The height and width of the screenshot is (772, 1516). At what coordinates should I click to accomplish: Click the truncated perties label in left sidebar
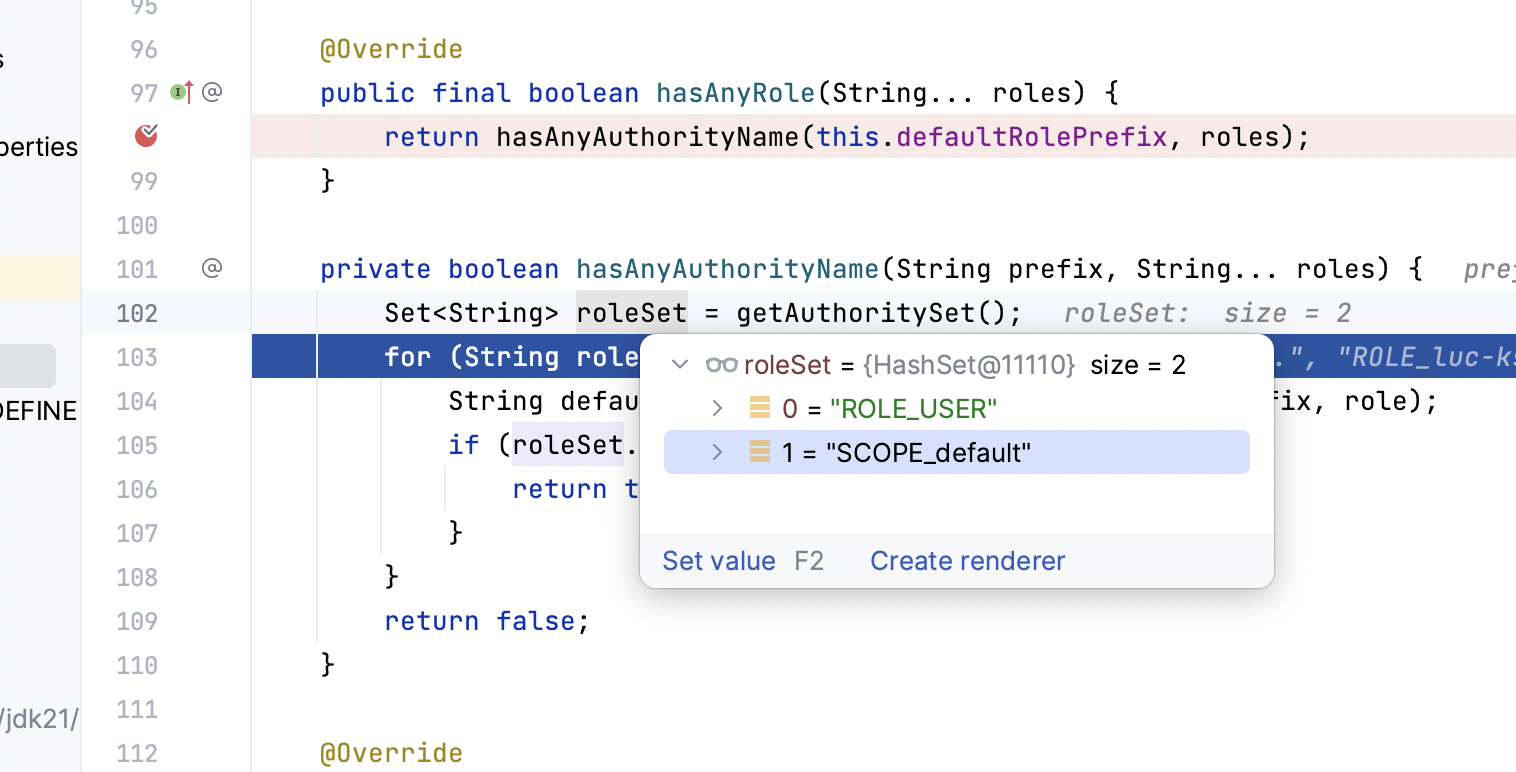point(39,146)
